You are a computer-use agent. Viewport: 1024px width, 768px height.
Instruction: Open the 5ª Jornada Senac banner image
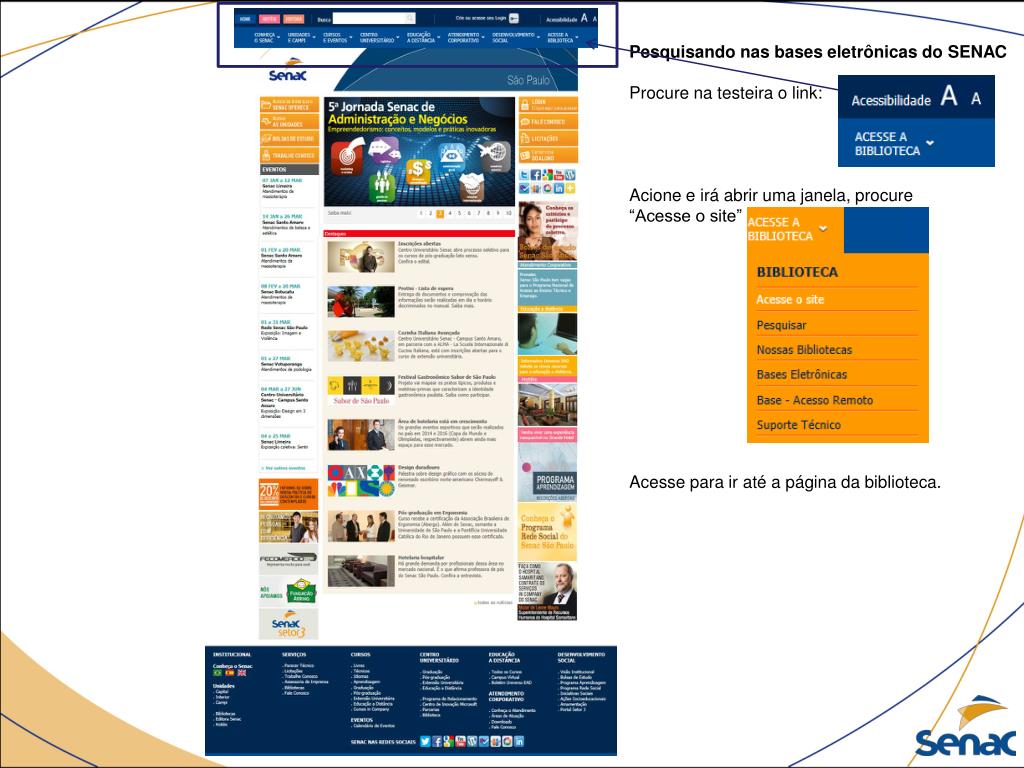[x=419, y=152]
